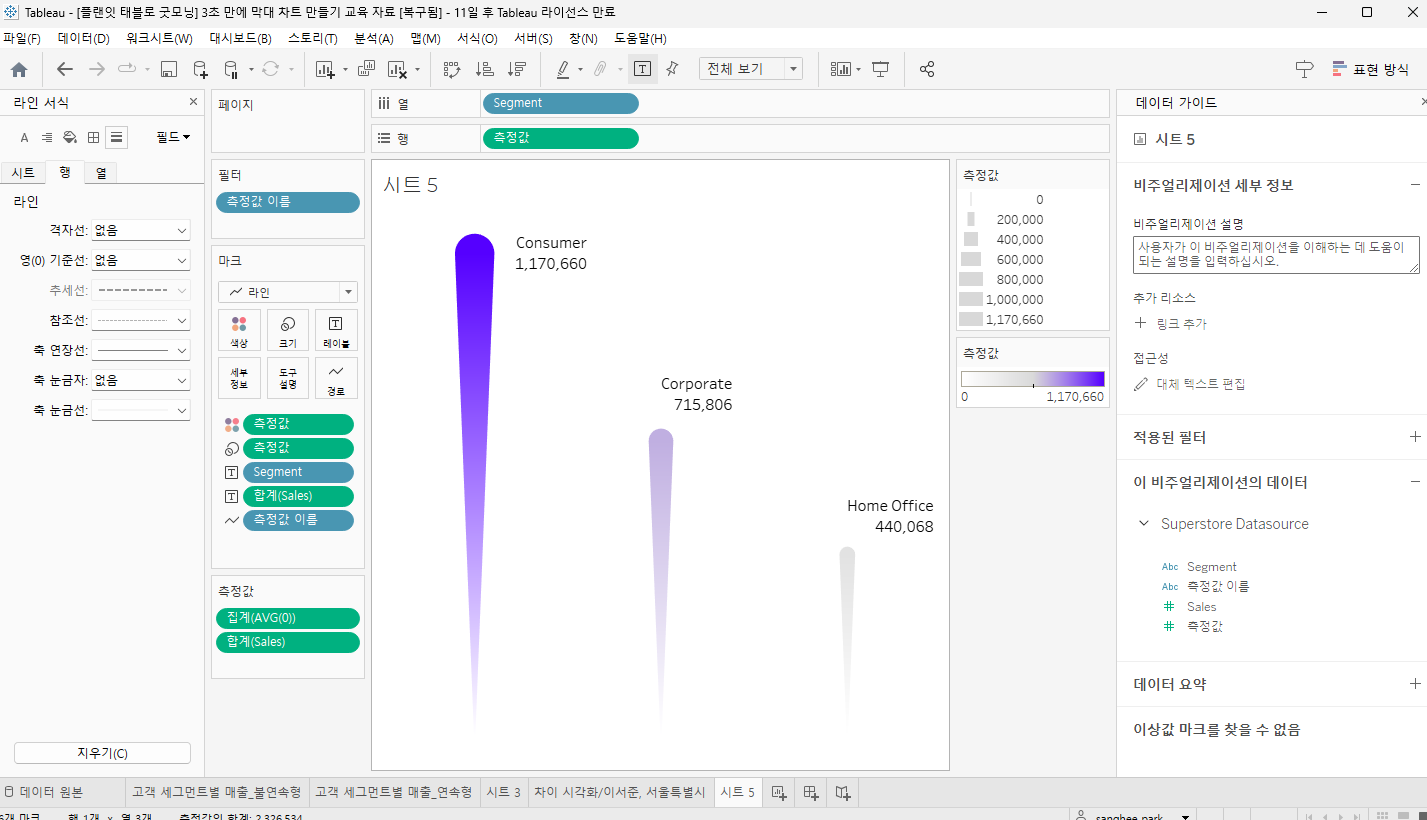The image size is (1427, 820).
Task: Click the add new data source icon
Action: pyautogui.click(x=201, y=69)
